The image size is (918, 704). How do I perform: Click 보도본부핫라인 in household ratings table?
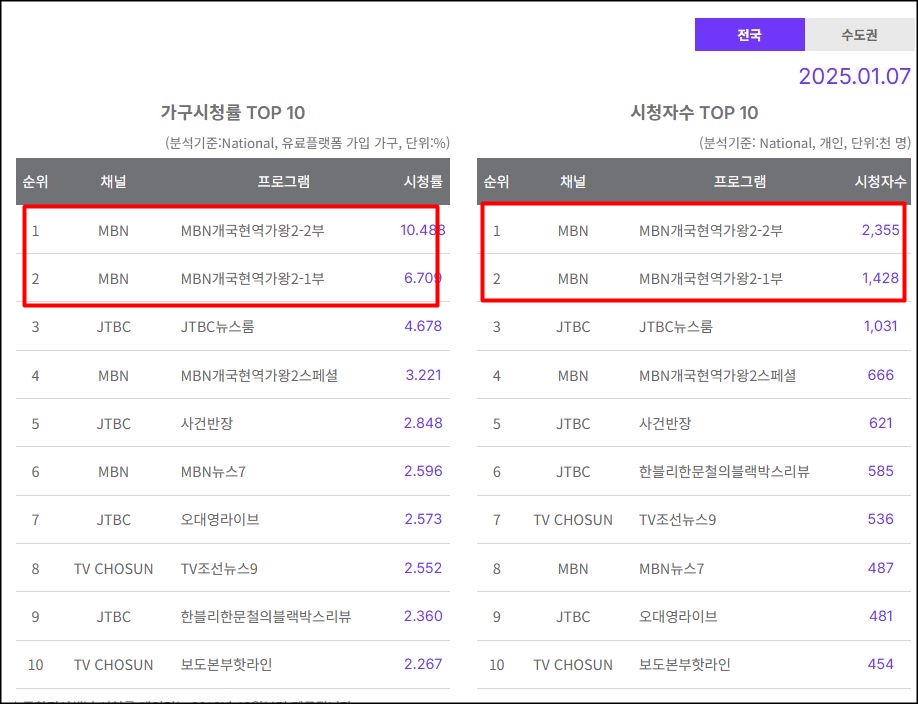pos(226,665)
